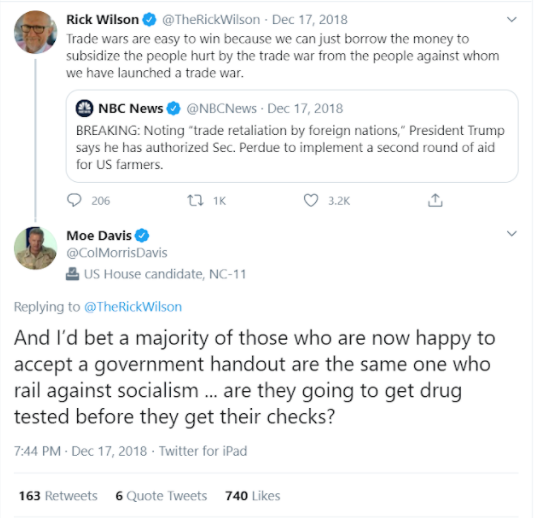Click the ballot box icon beside US House candidate

click(72, 274)
